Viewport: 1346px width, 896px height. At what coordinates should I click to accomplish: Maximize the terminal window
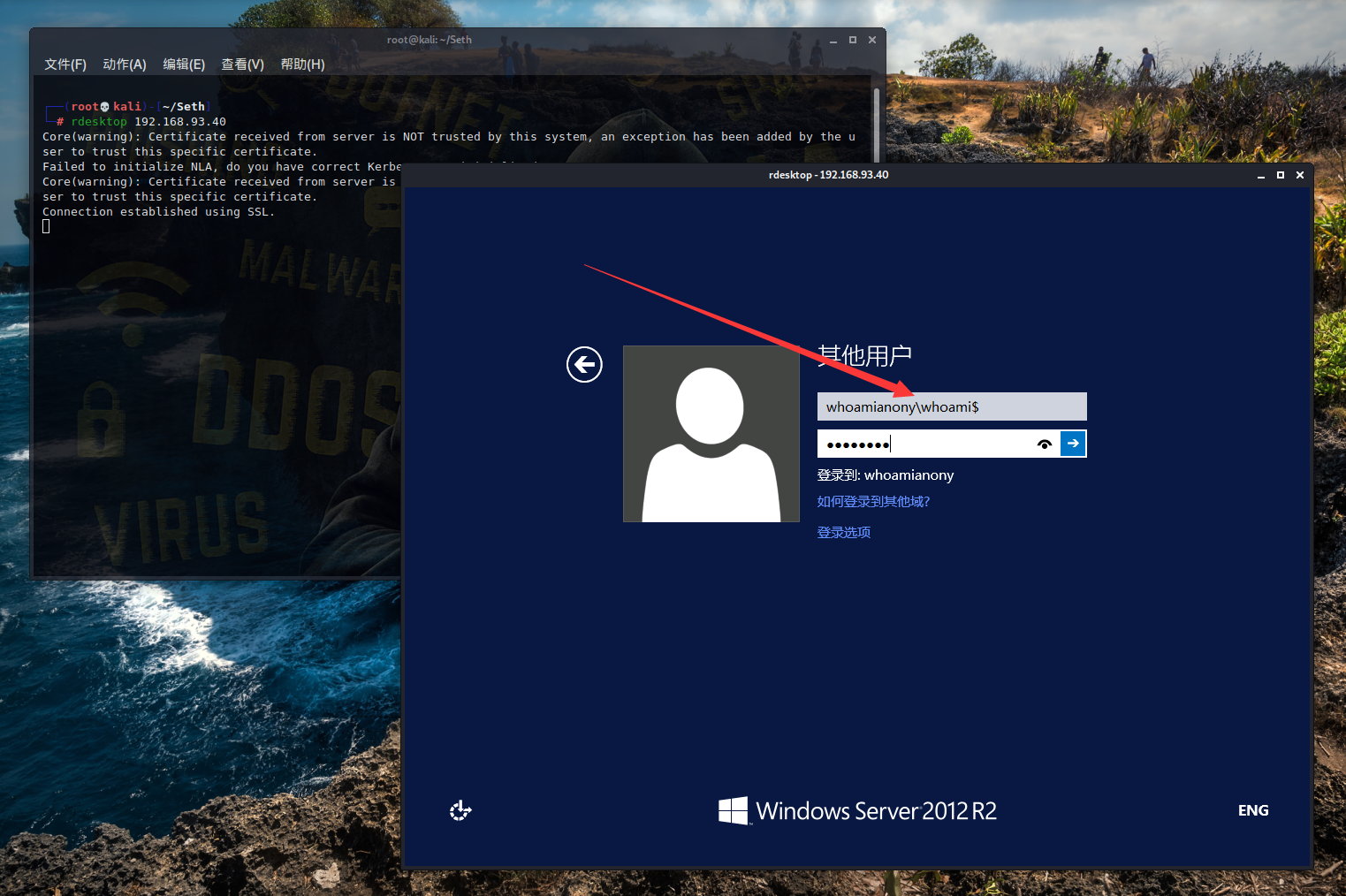pos(853,40)
